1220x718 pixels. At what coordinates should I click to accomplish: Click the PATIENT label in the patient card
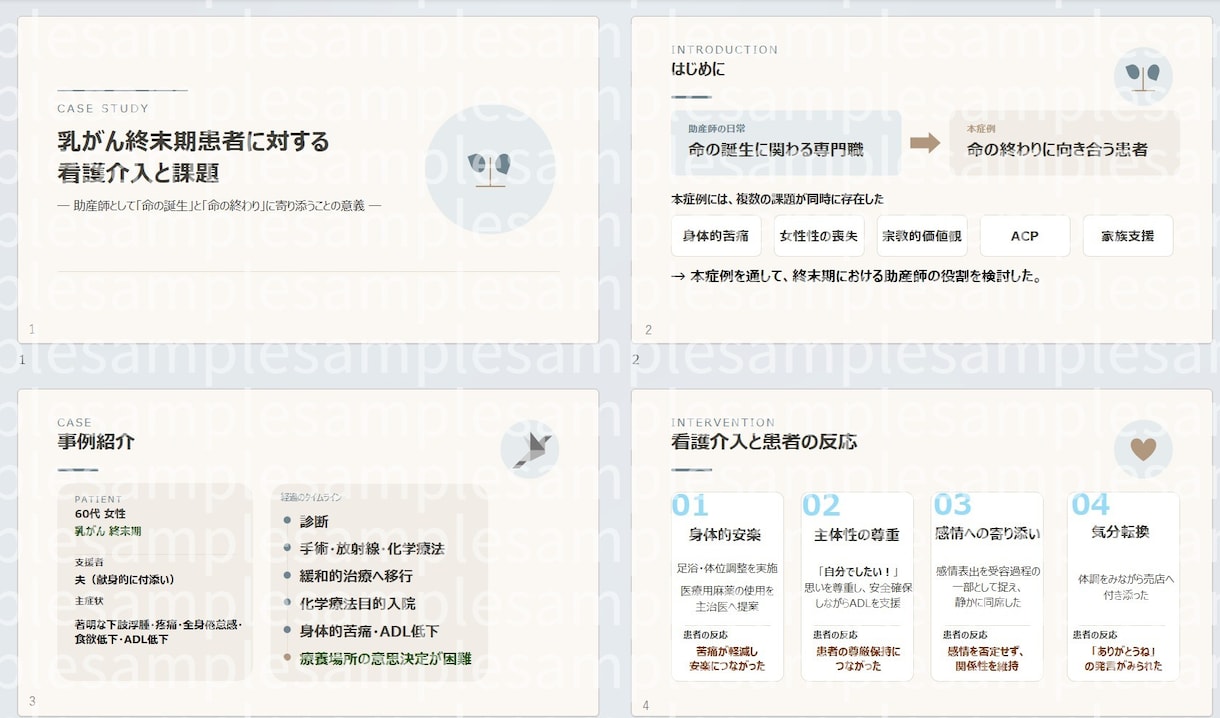(x=98, y=499)
